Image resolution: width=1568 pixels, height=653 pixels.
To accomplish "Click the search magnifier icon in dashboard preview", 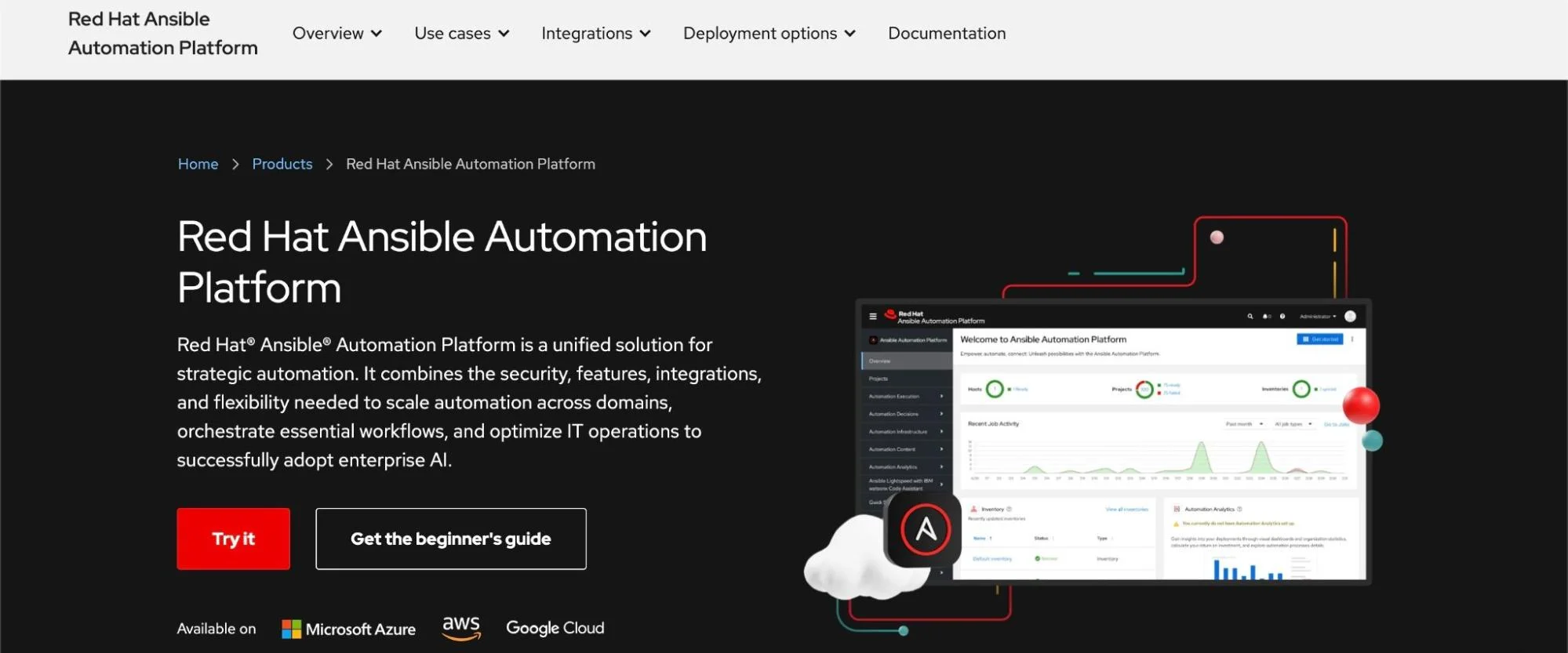I will click(x=1250, y=317).
